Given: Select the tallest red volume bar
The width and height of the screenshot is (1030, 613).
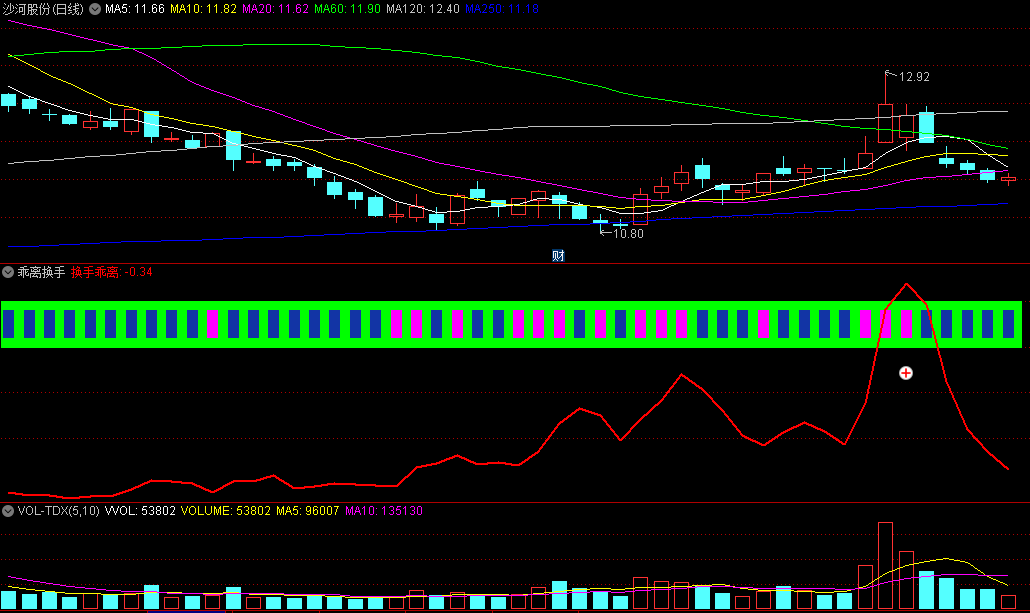Looking at the screenshot, I should point(885,566).
